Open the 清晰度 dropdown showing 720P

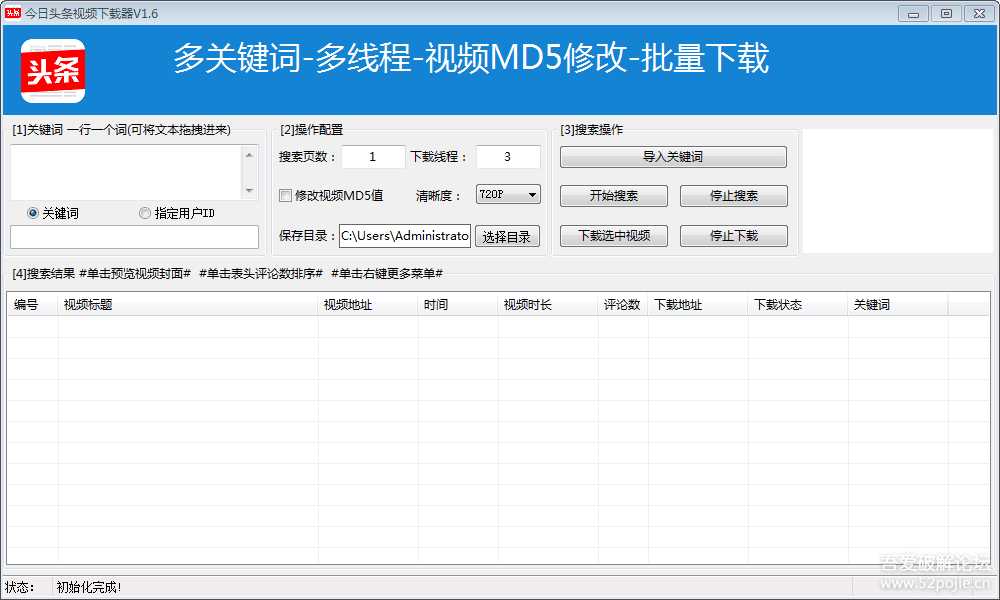coord(507,195)
